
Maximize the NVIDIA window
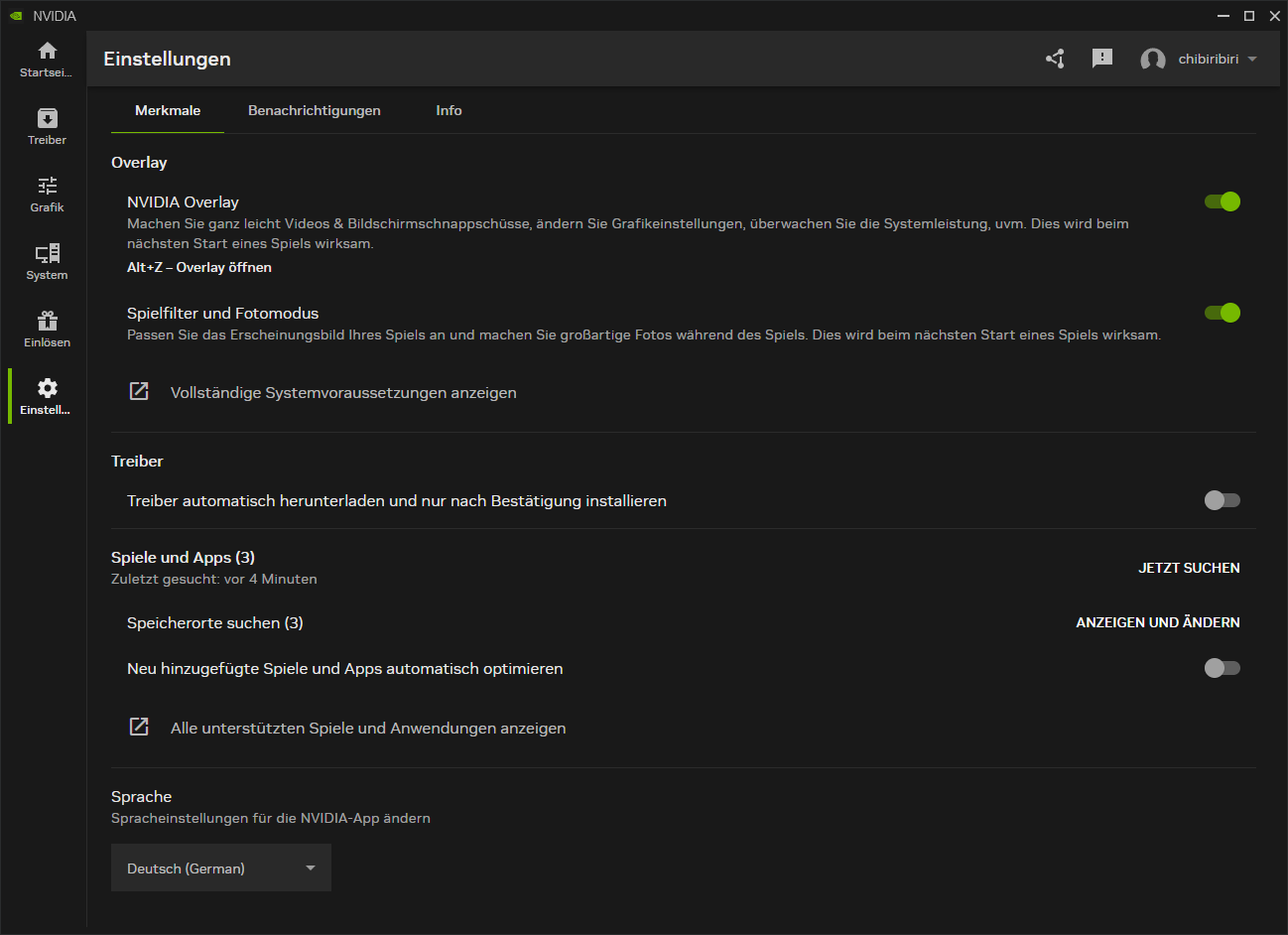(x=1249, y=16)
